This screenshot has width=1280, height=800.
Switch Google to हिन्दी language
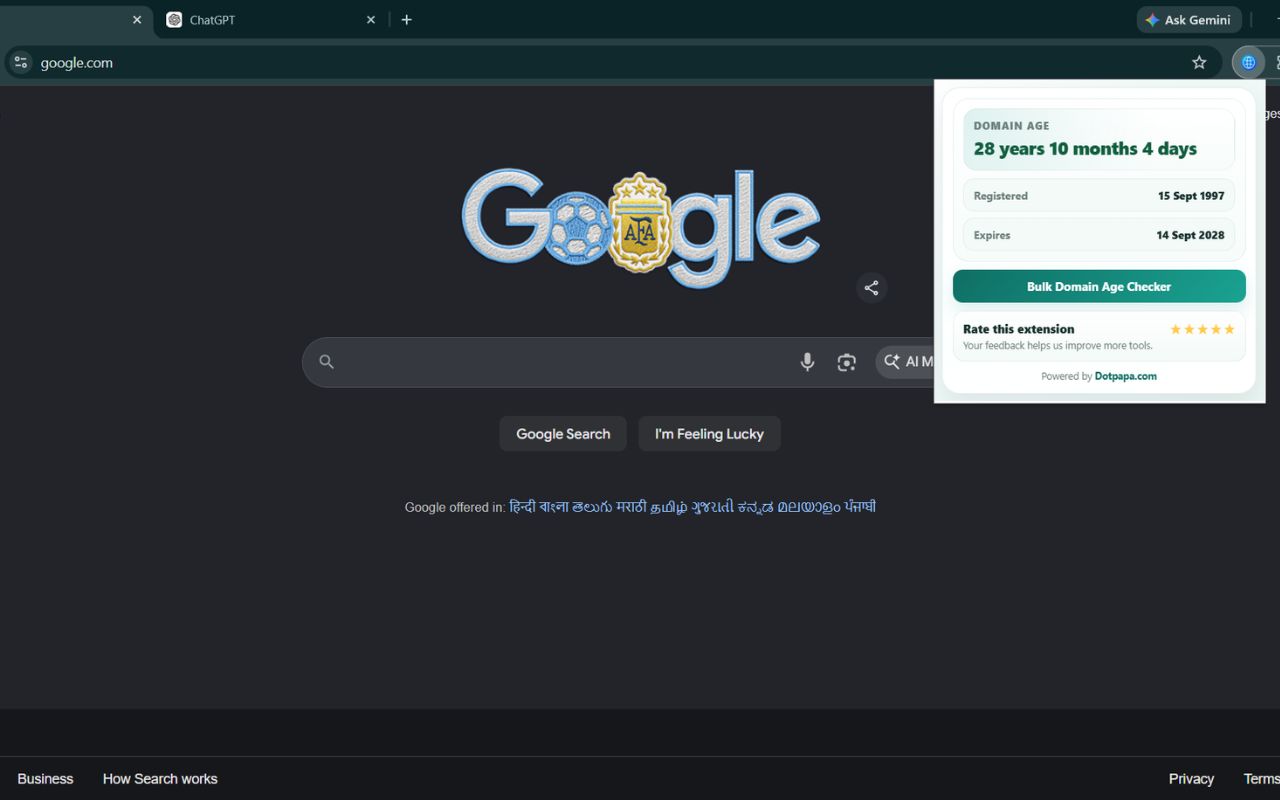coord(522,507)
